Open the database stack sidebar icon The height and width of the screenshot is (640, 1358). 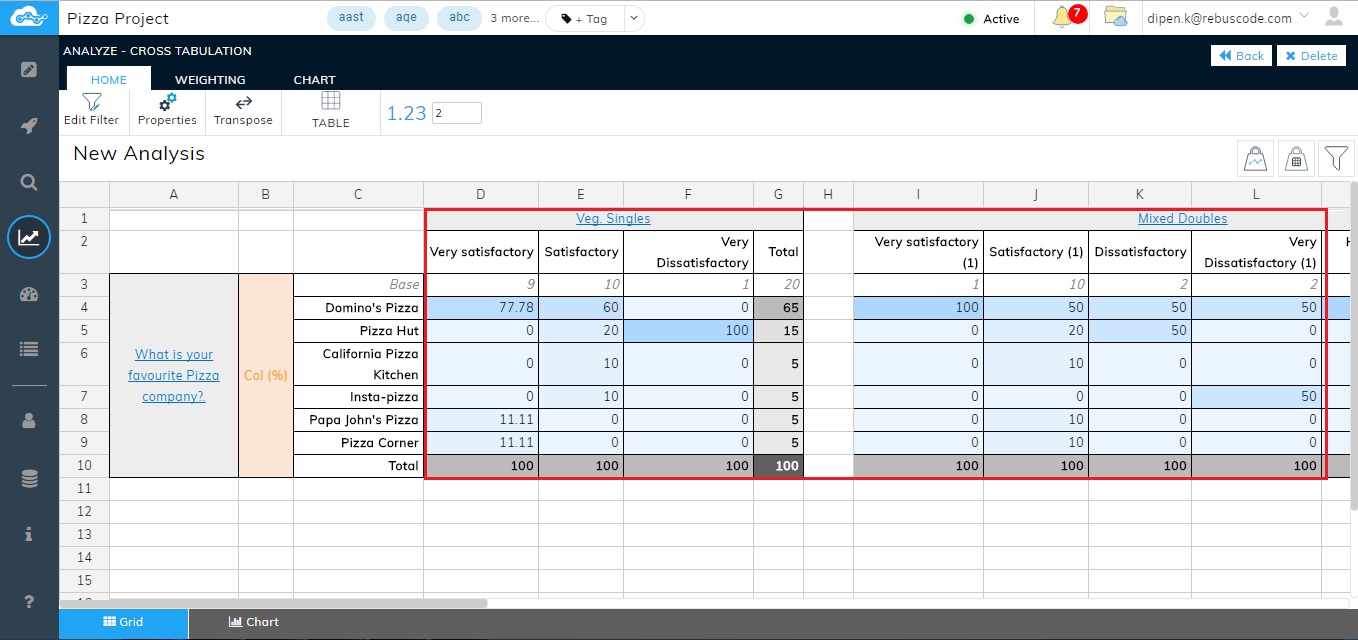click(29, 479)
